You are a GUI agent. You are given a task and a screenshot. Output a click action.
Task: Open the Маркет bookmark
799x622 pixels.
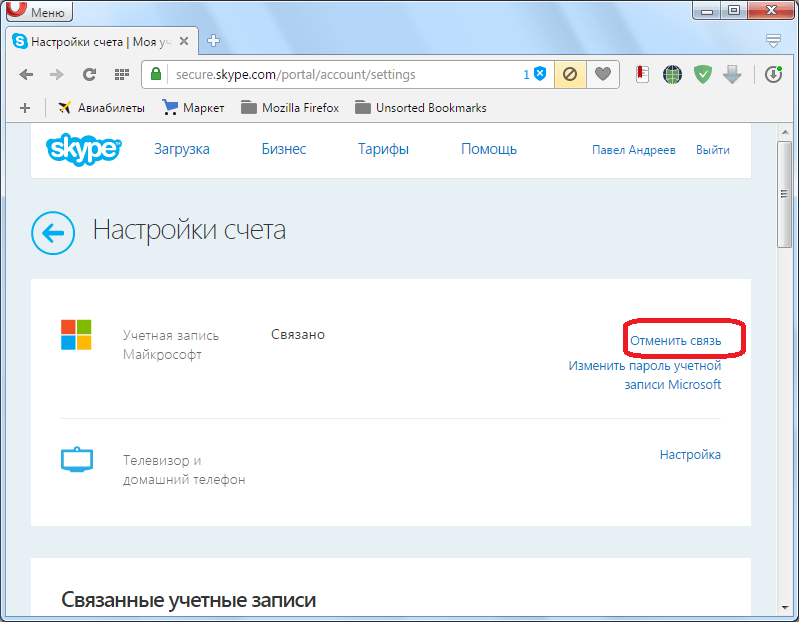[x=193, y=108]
